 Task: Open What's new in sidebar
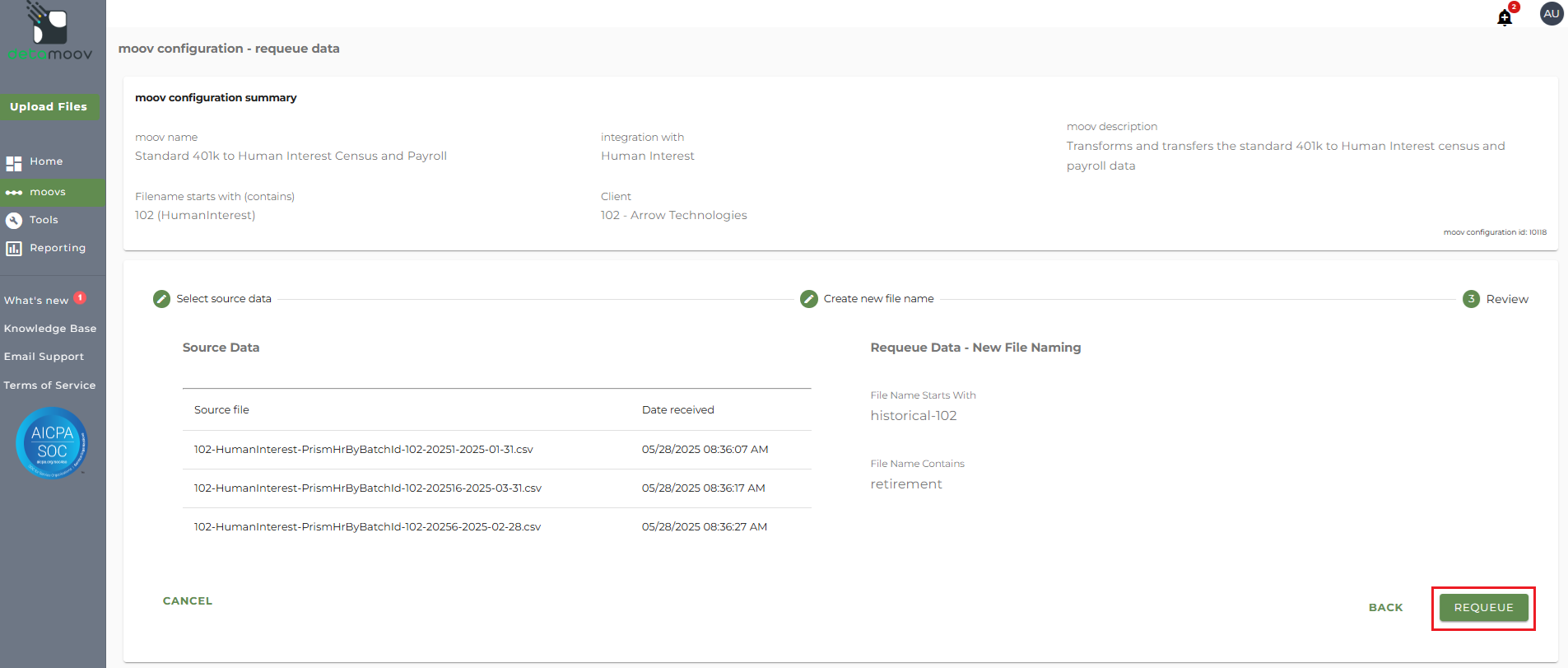pyautogui.click(x=36, y=301)
